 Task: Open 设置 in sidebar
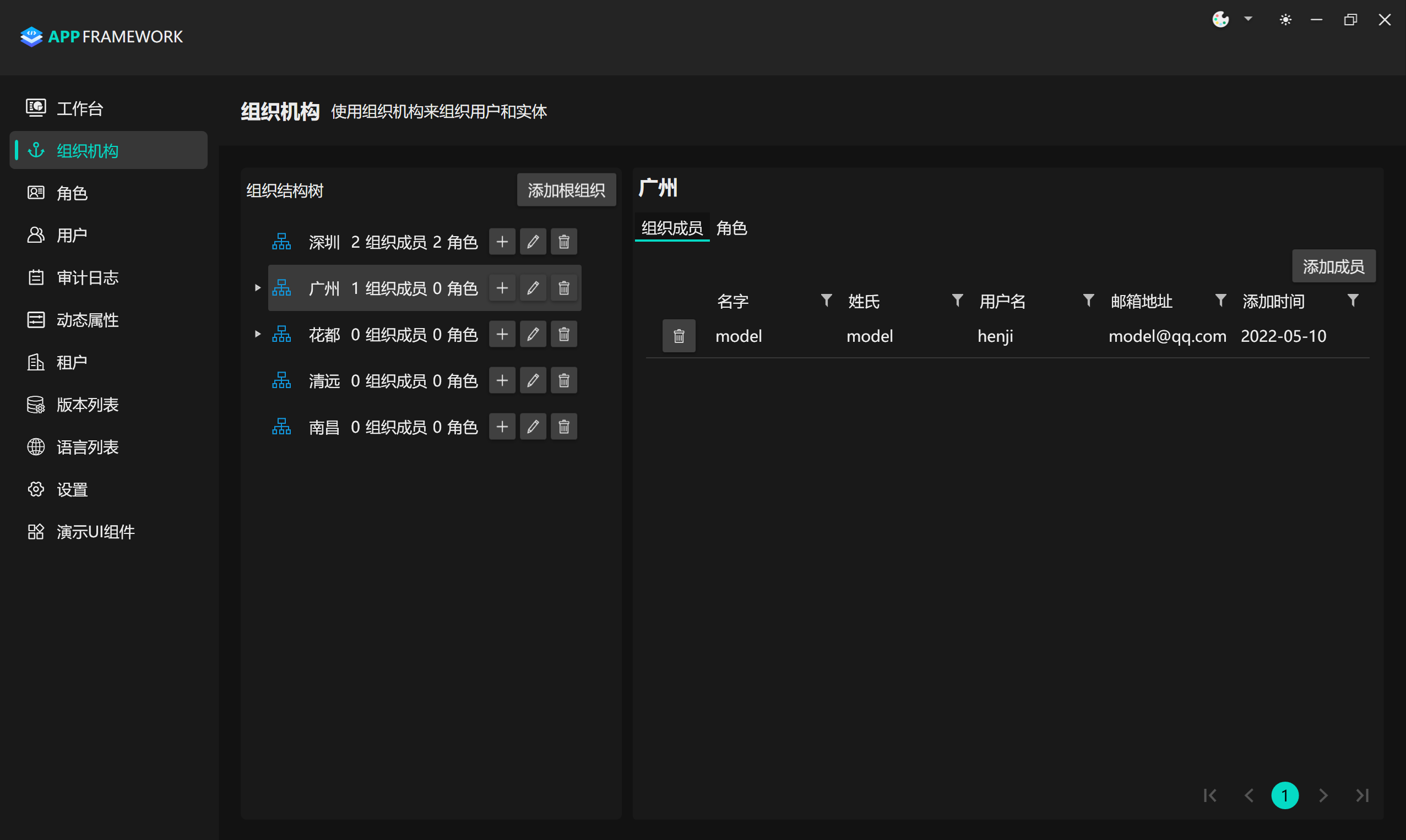108,489
